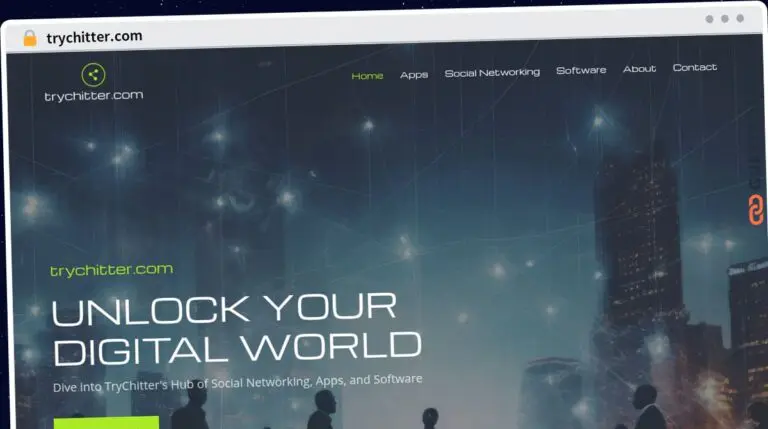768x429 pixels.
Task: Click the green button below the tagline
Action: (x=106, y=423)
